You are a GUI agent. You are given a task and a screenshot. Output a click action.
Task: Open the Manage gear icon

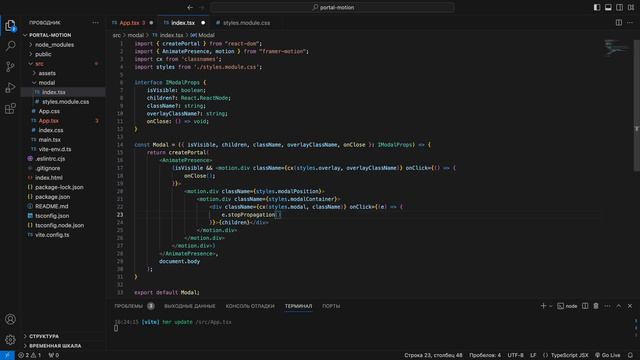10,339
